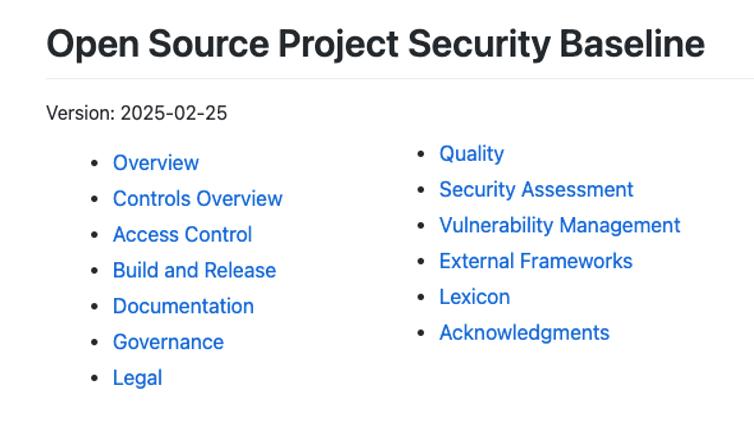This screenshot has width=754, height=424.
Task: Open the Security Assessment link
Action: 536,190
